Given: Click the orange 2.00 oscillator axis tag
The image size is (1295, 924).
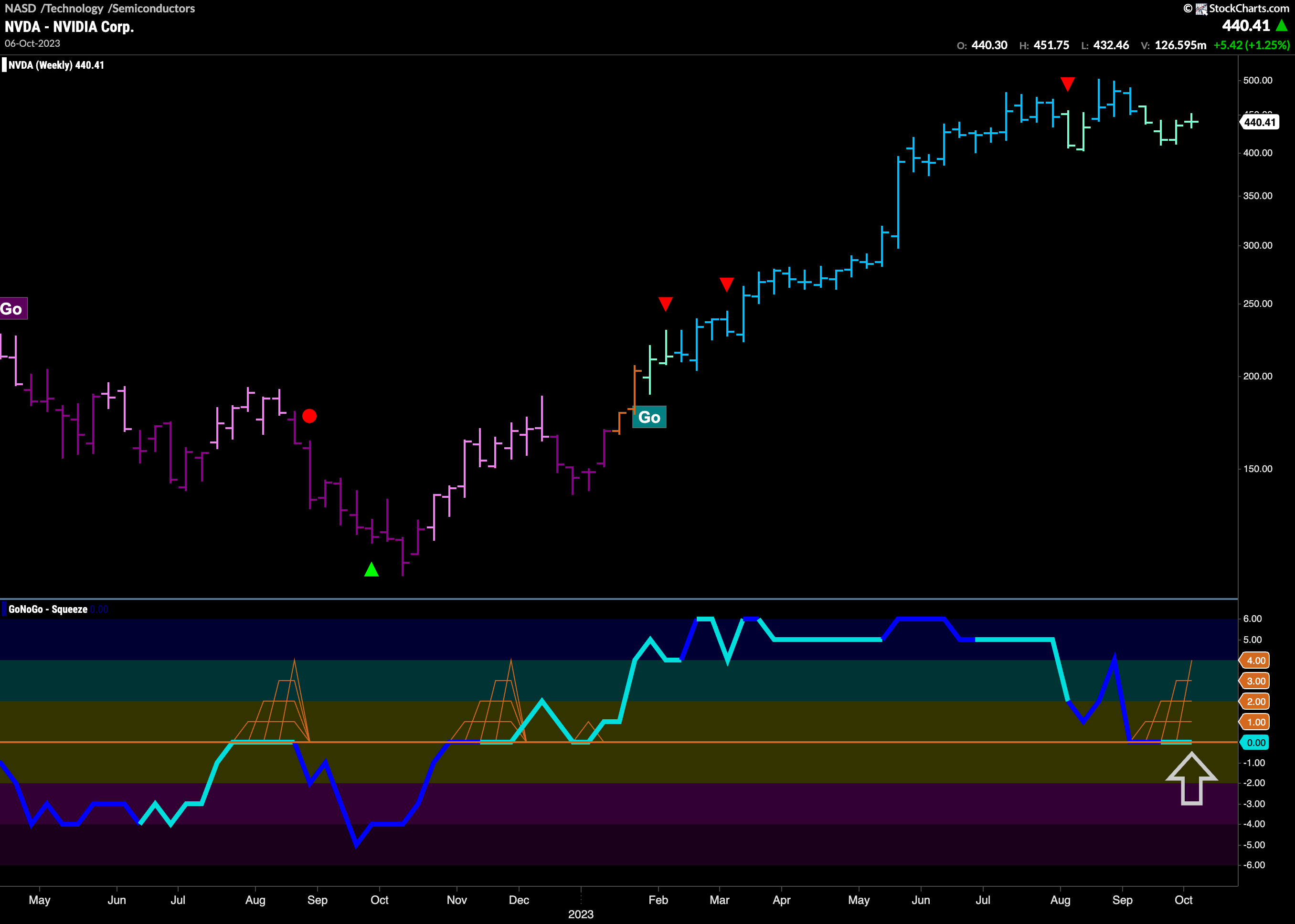Looking at the screenshot, I should coord(1255,702).
